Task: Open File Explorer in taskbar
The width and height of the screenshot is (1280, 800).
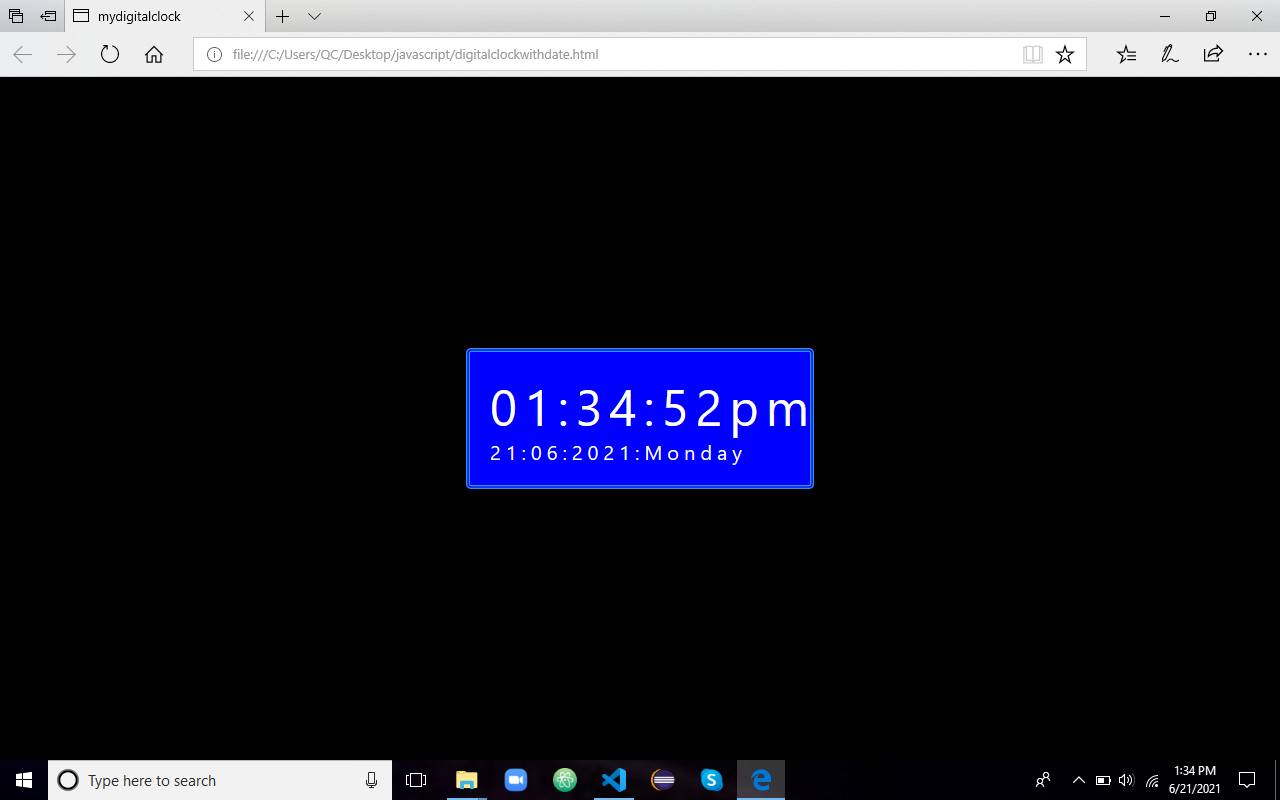Action: pos(467,780)
